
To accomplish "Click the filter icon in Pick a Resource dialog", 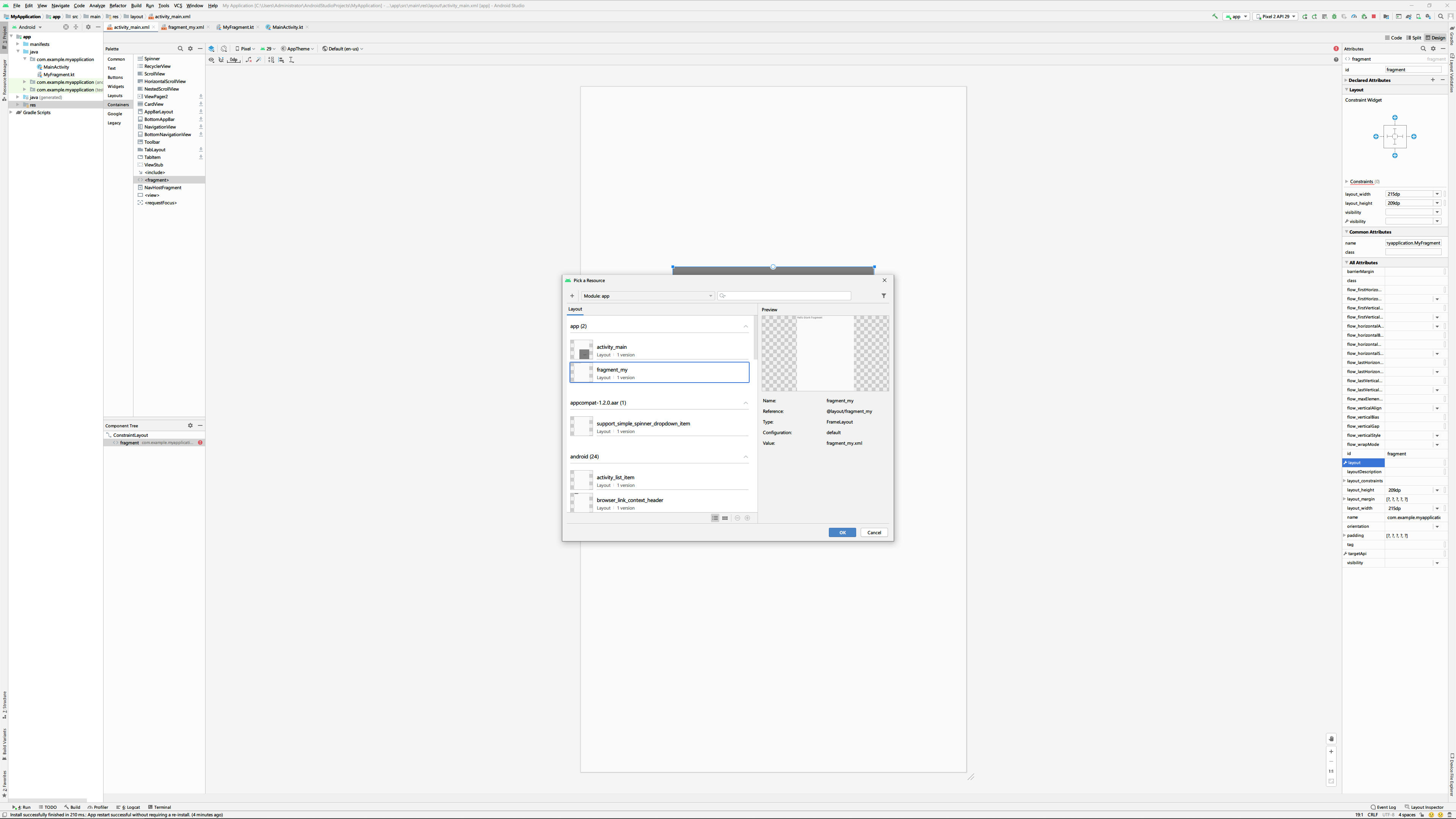I will [x=883, y=296].
